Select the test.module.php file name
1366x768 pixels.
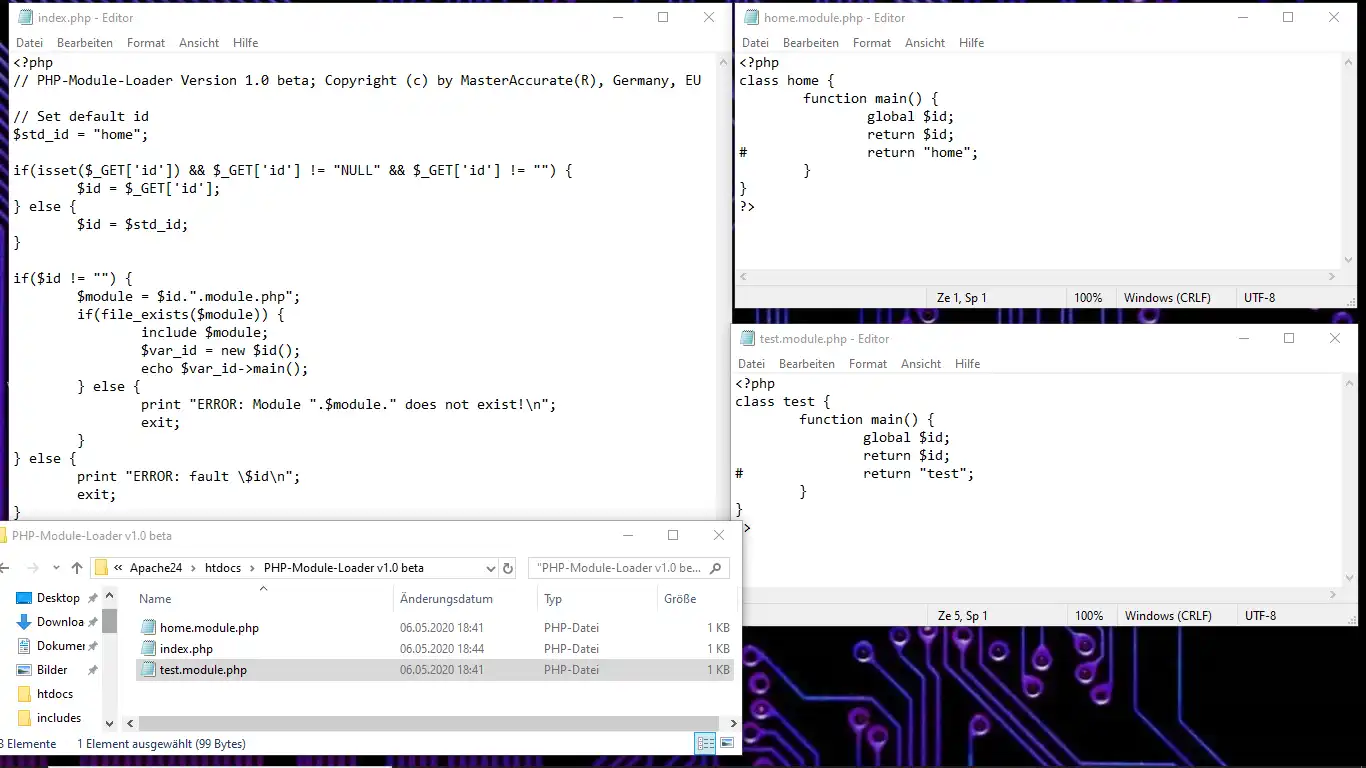tap(203, 670)
